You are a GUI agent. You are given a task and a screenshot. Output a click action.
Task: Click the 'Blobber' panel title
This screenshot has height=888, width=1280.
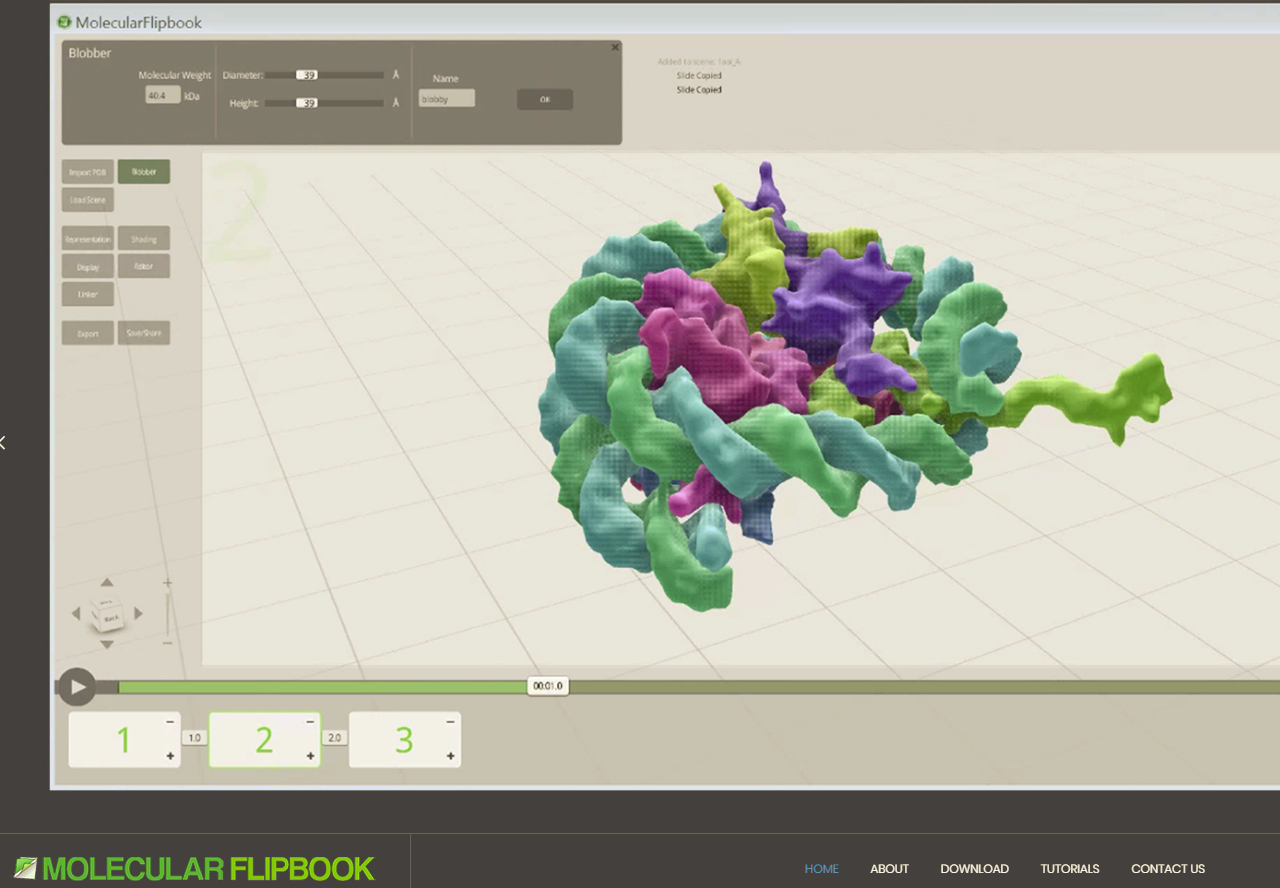click(90, 53)
